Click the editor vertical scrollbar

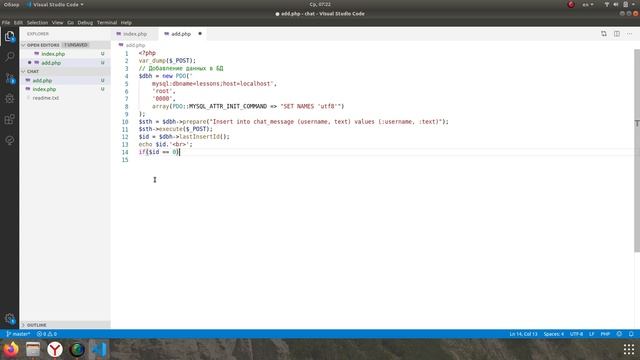pos(637,151)
